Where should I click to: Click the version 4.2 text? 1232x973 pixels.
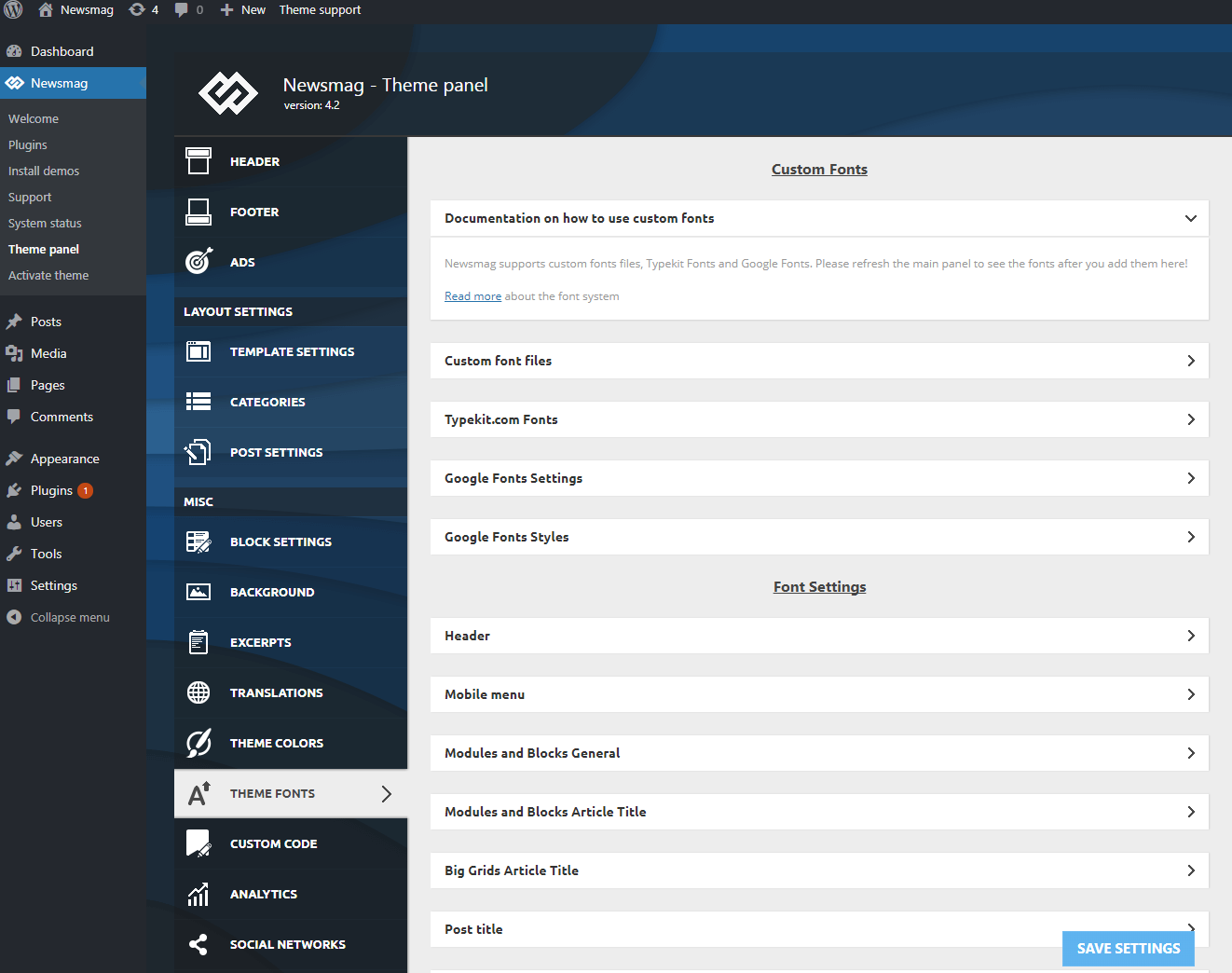pyautogui.click(x=311, y=105)
